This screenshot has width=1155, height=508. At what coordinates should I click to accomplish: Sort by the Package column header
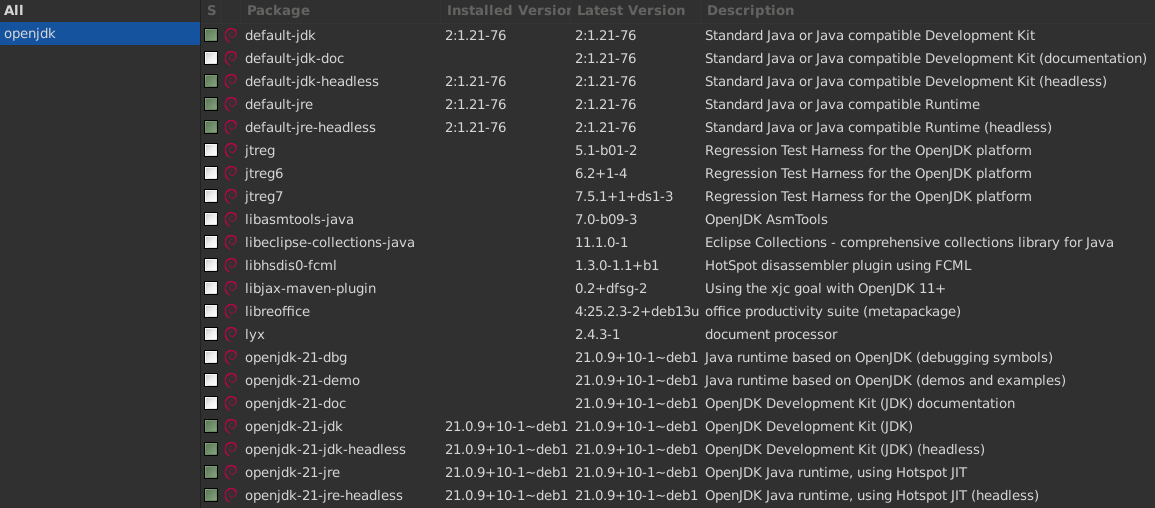pos(342,10)
